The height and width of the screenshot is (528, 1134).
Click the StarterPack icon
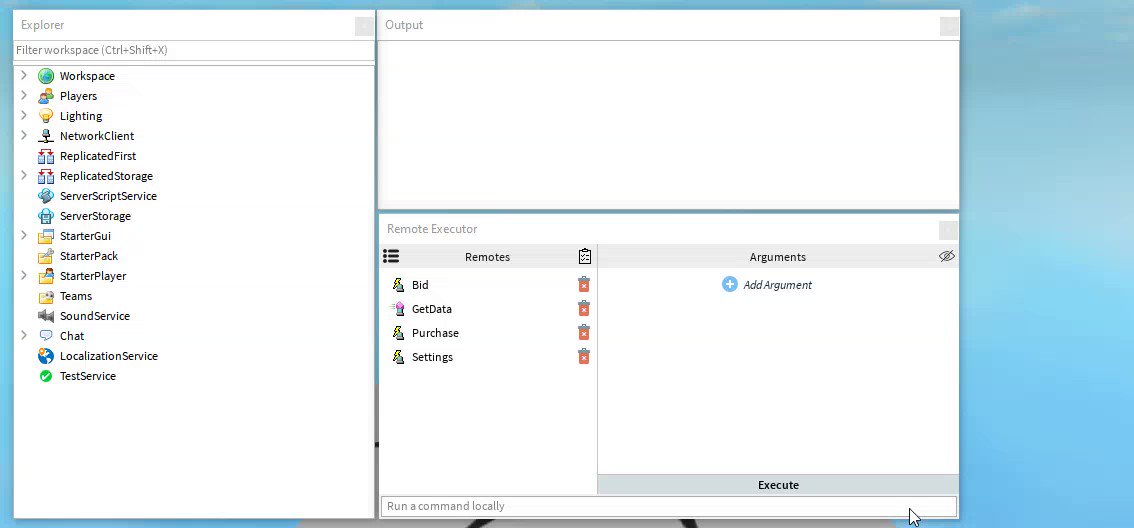pyautogui.click(x=46, y=256)
